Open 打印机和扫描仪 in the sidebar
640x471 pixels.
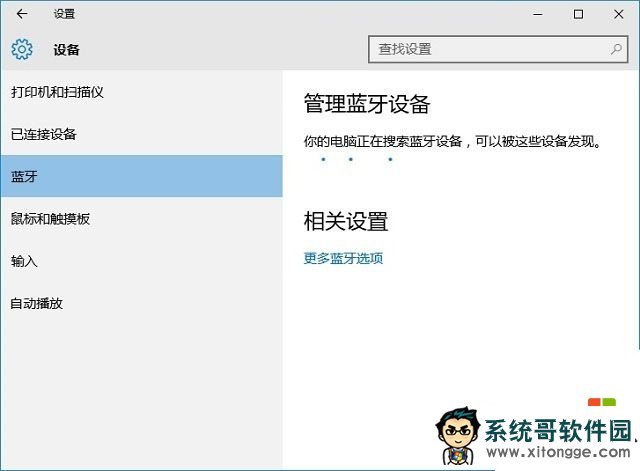click(58, 92)
